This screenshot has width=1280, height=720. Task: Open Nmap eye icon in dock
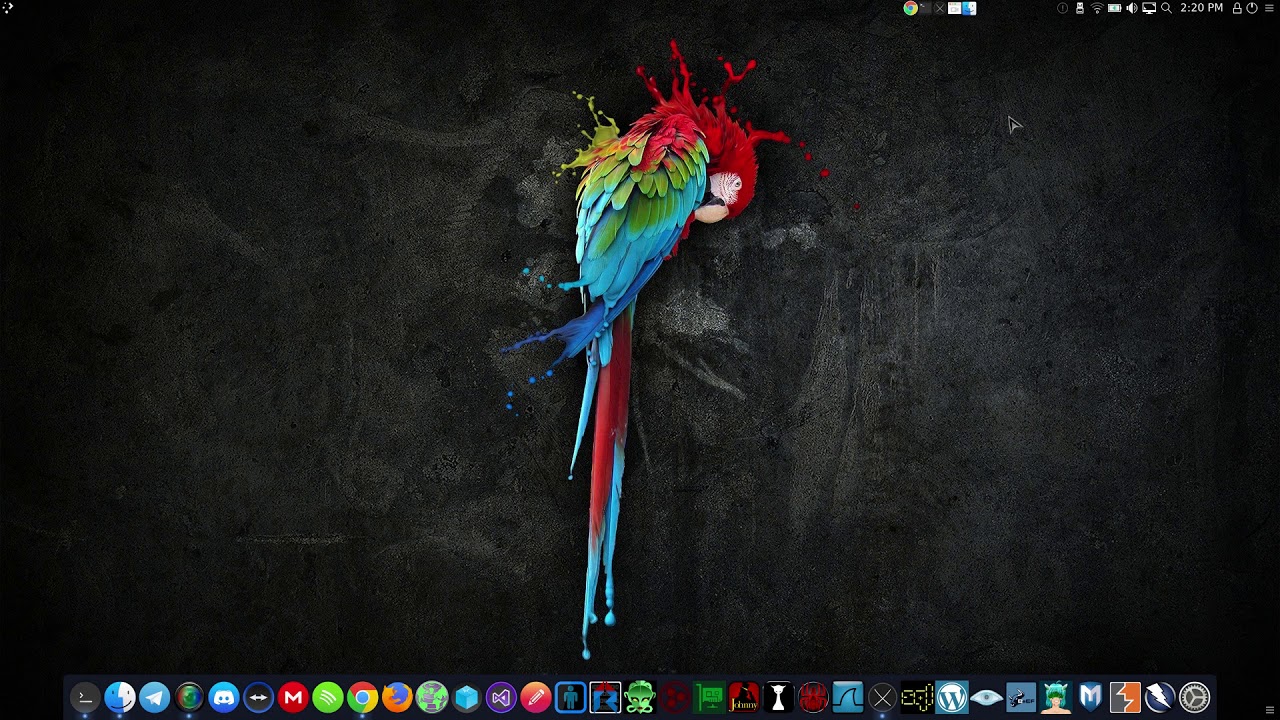[986, 697]
